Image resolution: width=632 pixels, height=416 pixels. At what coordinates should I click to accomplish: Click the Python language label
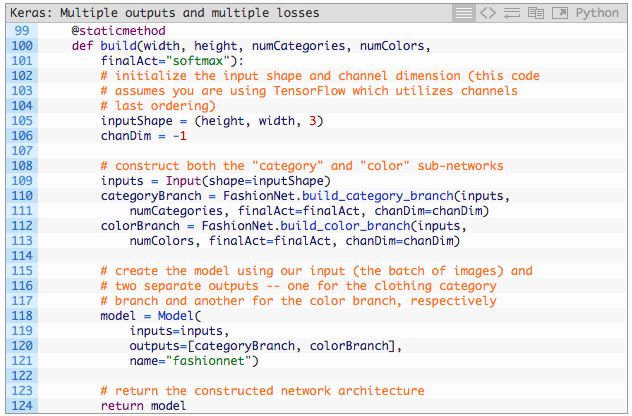(x=597, y=13)
